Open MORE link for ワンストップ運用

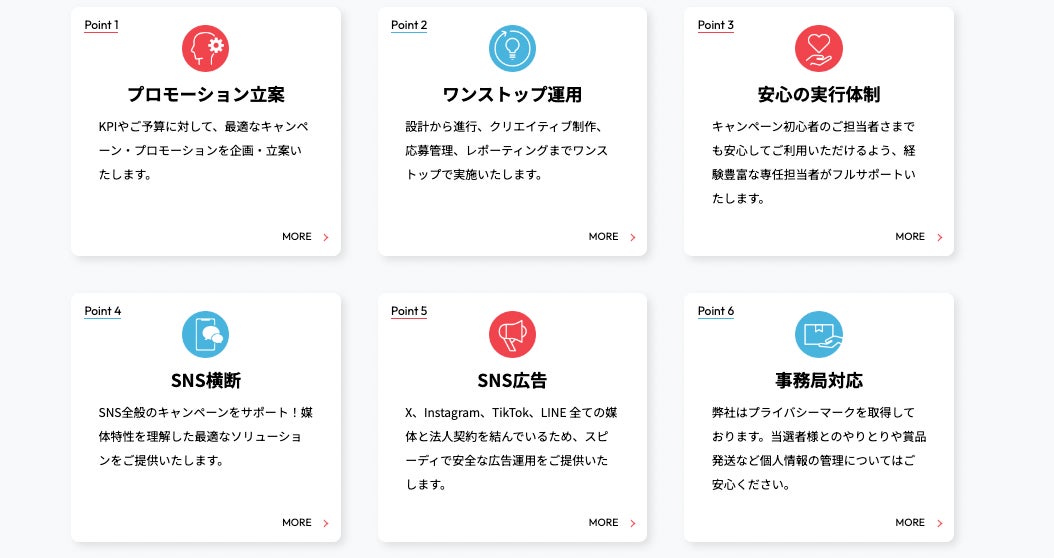coord(603,237)
